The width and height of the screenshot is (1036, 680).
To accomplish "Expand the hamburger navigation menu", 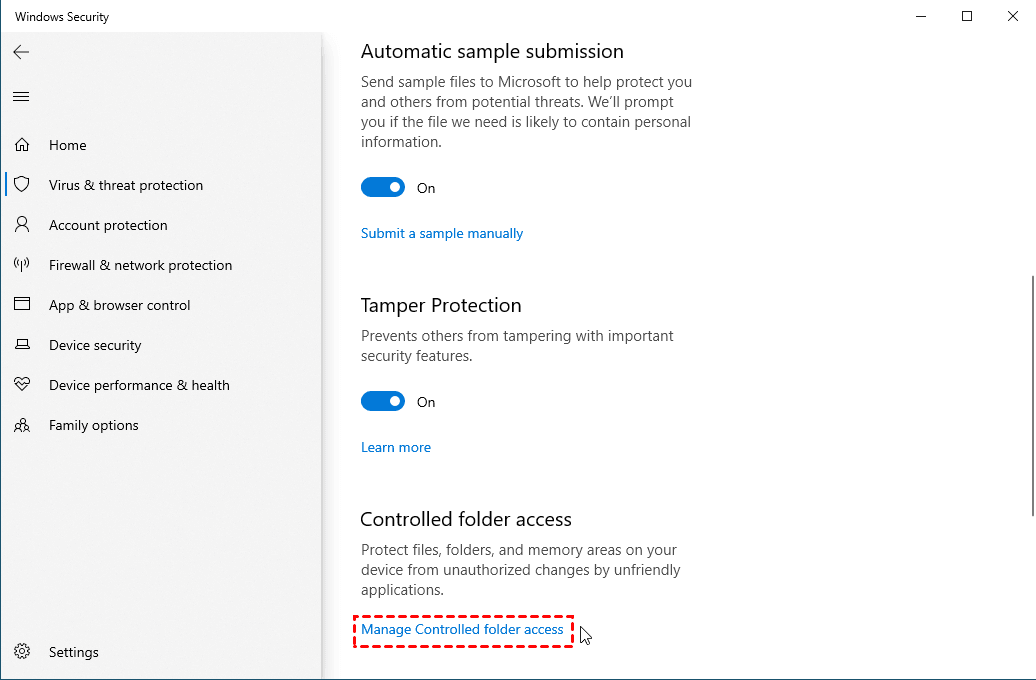I will click(21, 97).
